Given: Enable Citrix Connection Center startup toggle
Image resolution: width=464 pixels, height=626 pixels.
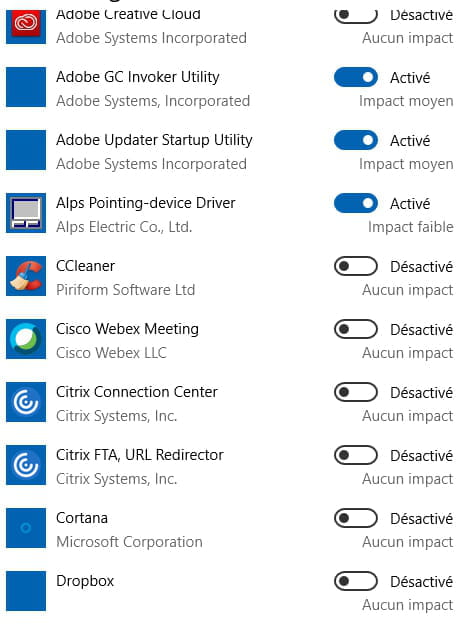Looking at the screenshot, I should pos(356,392).
